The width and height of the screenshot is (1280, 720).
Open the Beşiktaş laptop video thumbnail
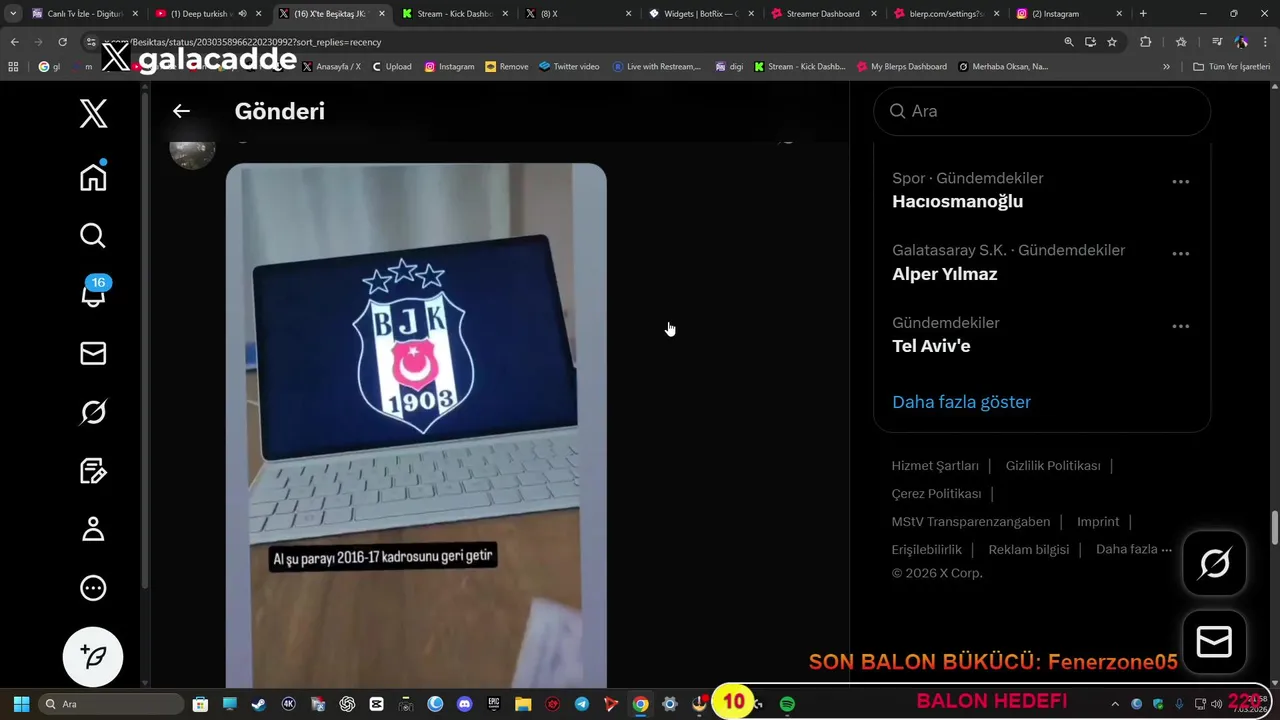[416, 425]
